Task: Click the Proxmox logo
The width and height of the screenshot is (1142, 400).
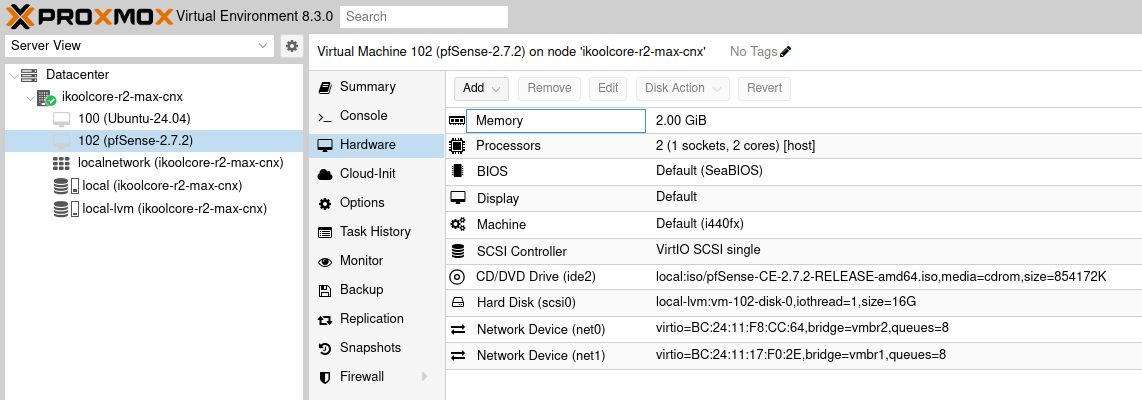Action: pos(90,16)
